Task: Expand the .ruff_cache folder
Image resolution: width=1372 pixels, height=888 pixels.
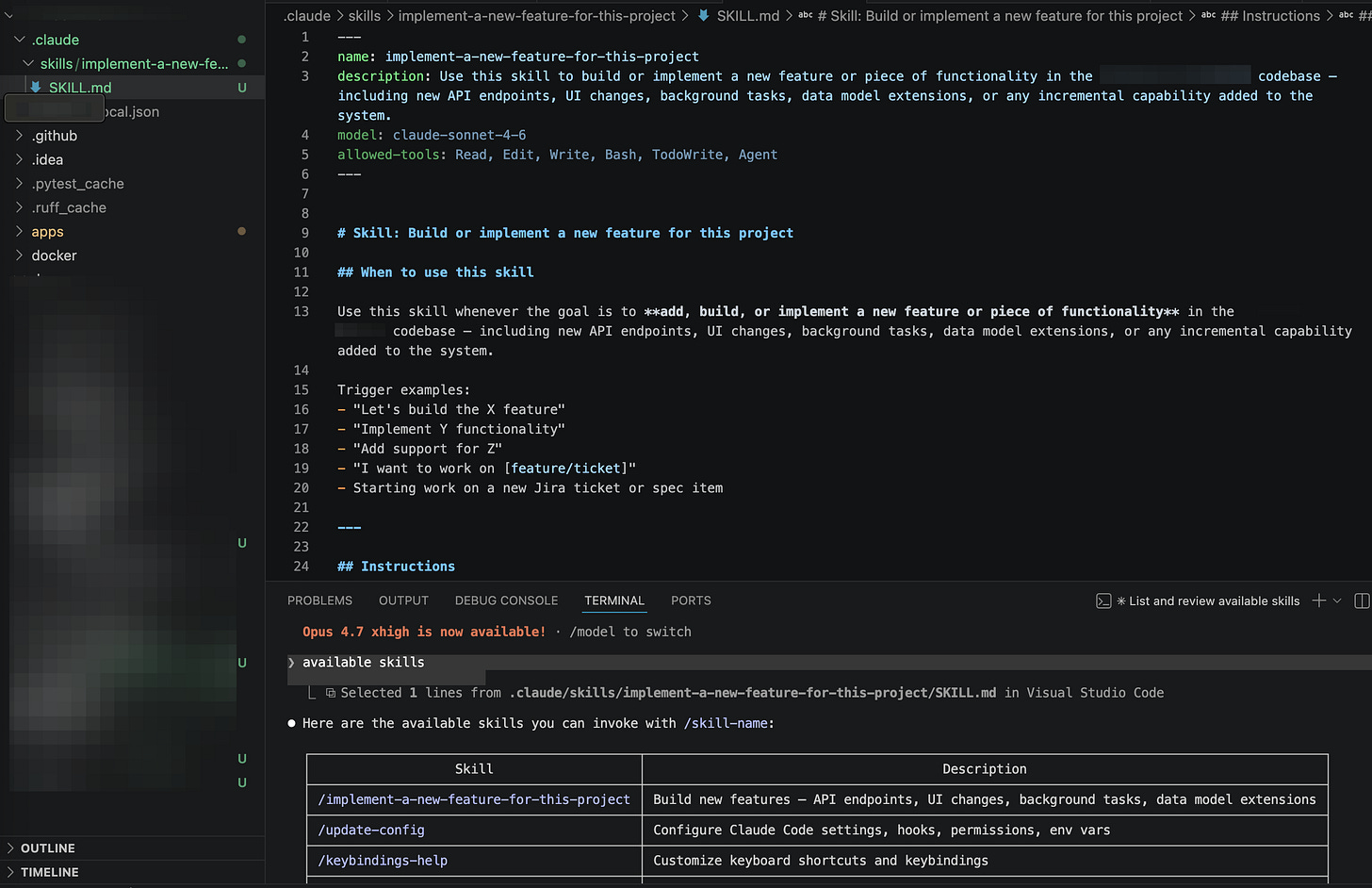Action: coord(20,207)
